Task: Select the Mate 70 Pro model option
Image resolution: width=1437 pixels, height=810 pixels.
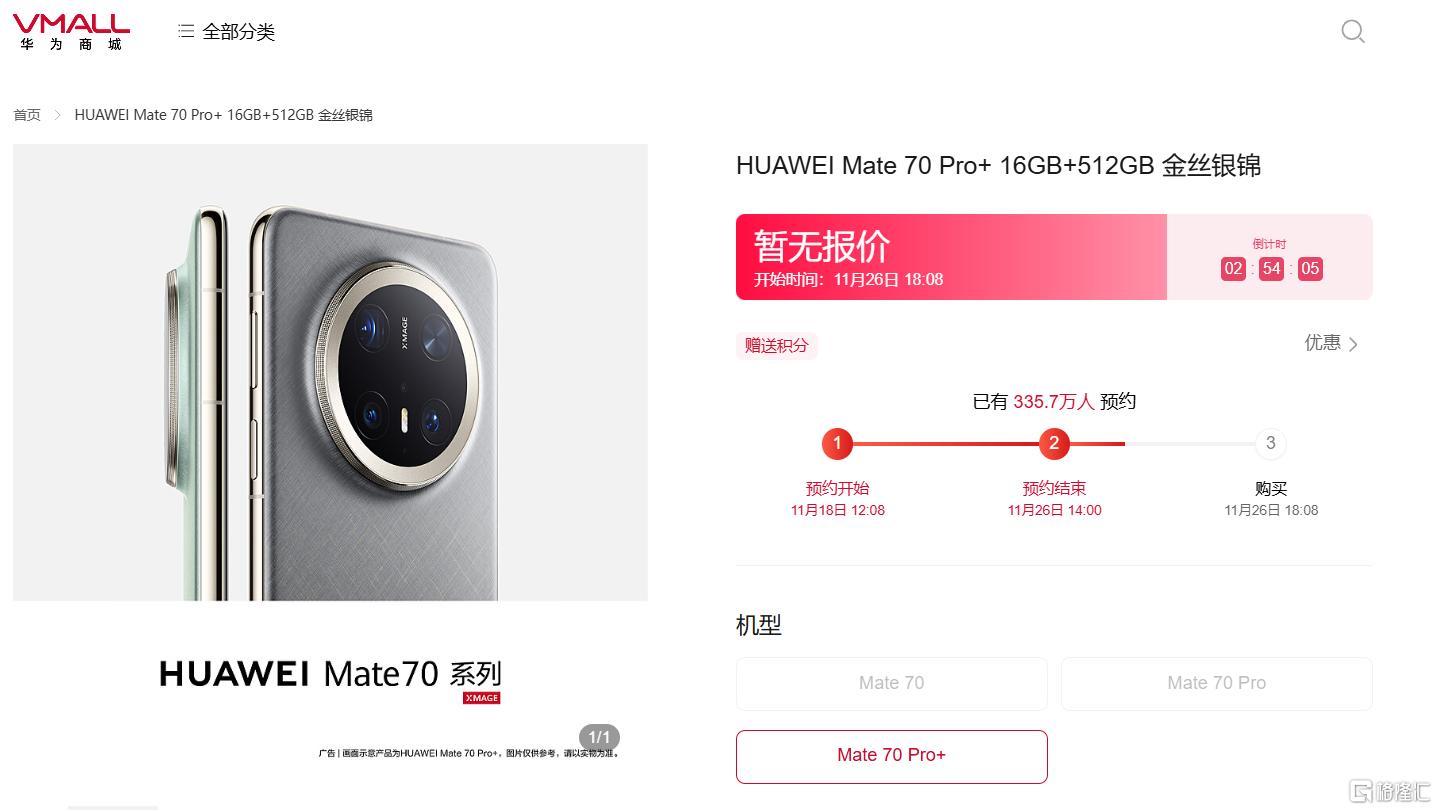Action: pyautogui.click(x=1216, y=683)
